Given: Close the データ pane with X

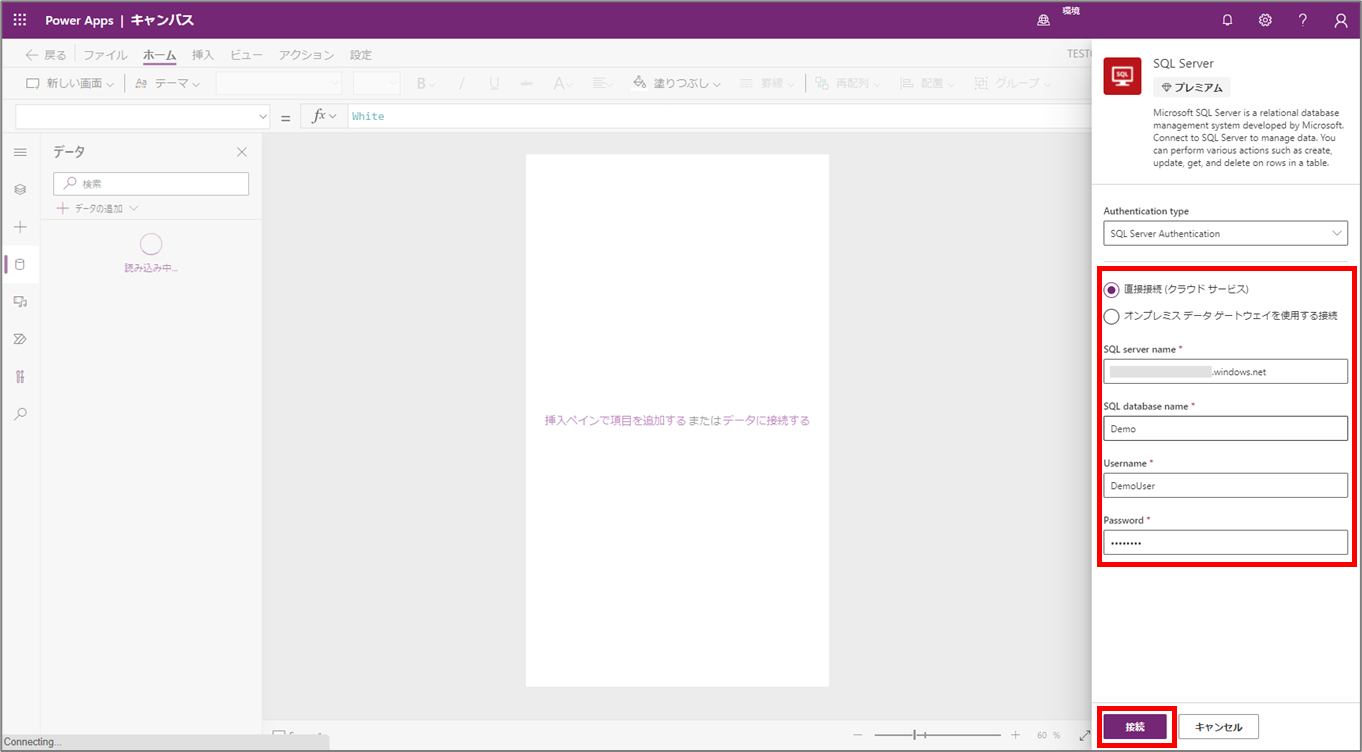Looking at the screenshot, I should tap(241, 152).
